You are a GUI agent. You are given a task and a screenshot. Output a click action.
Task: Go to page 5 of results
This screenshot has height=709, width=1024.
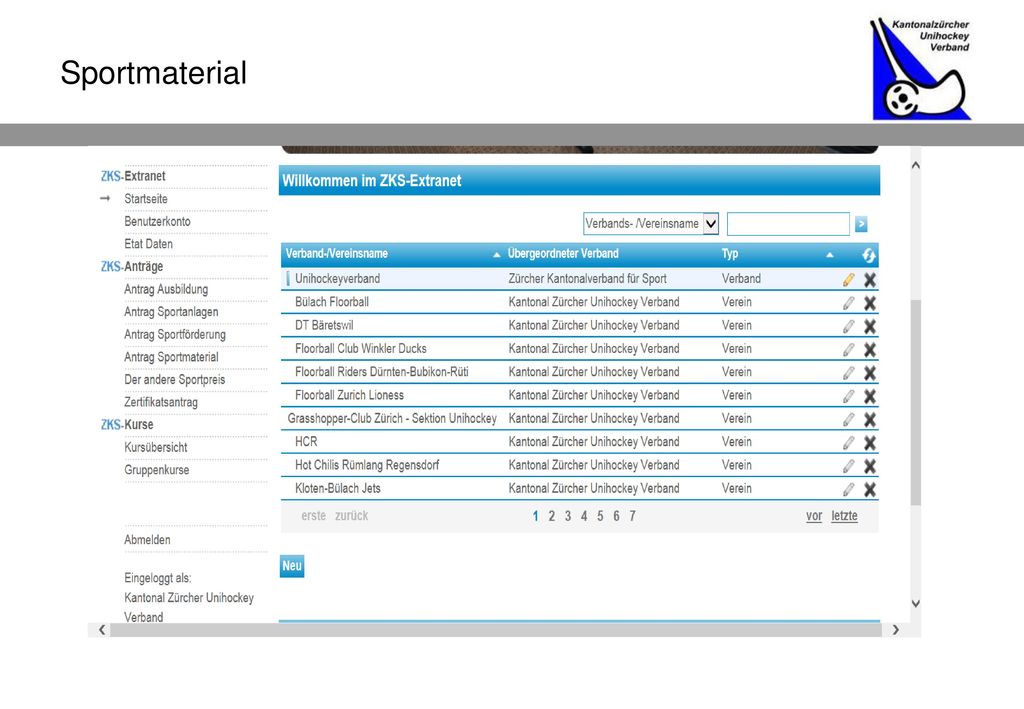(600, 516)
